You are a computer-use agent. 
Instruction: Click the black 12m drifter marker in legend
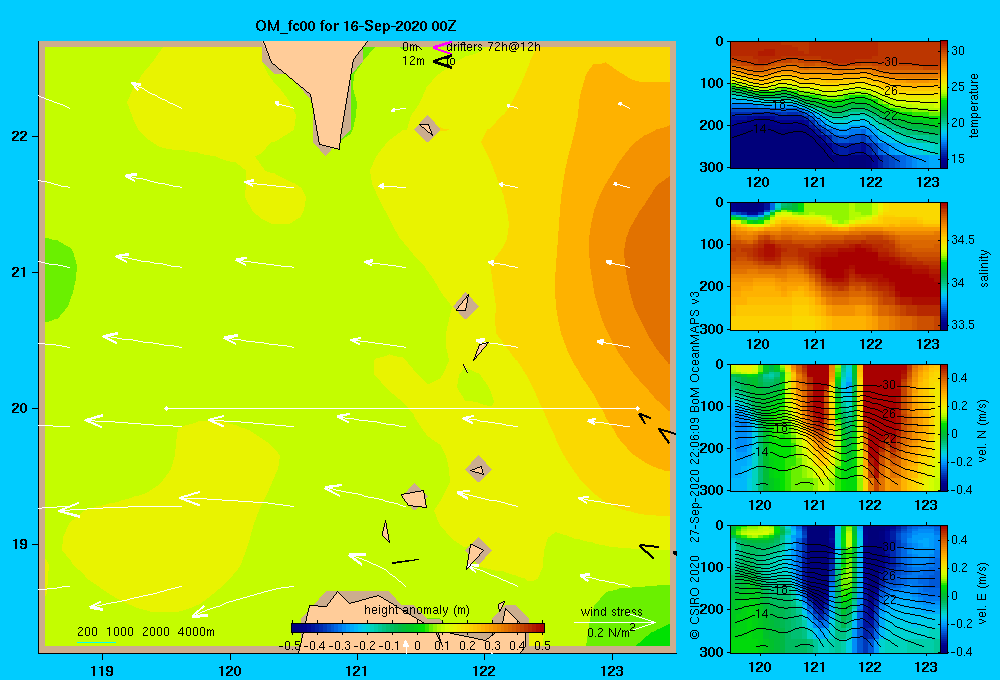click(x=442, y=61)
